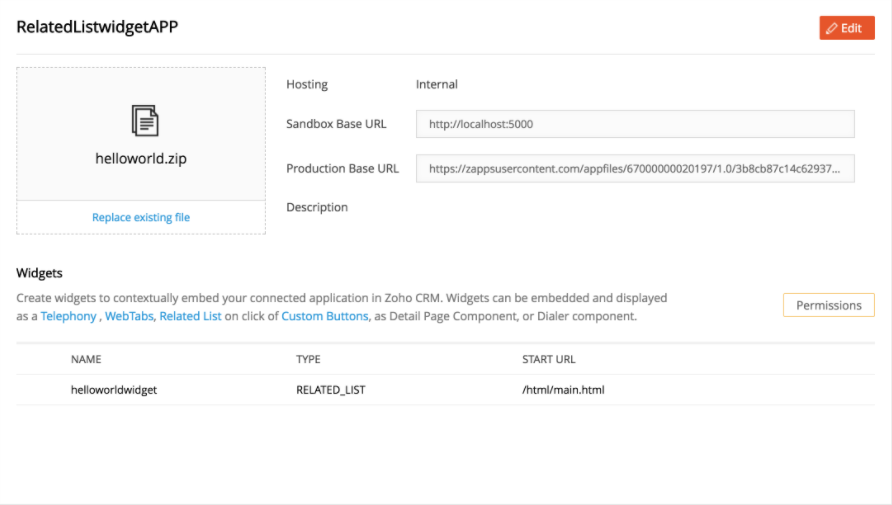Select the helloworldwidget row name
The width and height of the screenshot is (892, 505).
(114, 390)
